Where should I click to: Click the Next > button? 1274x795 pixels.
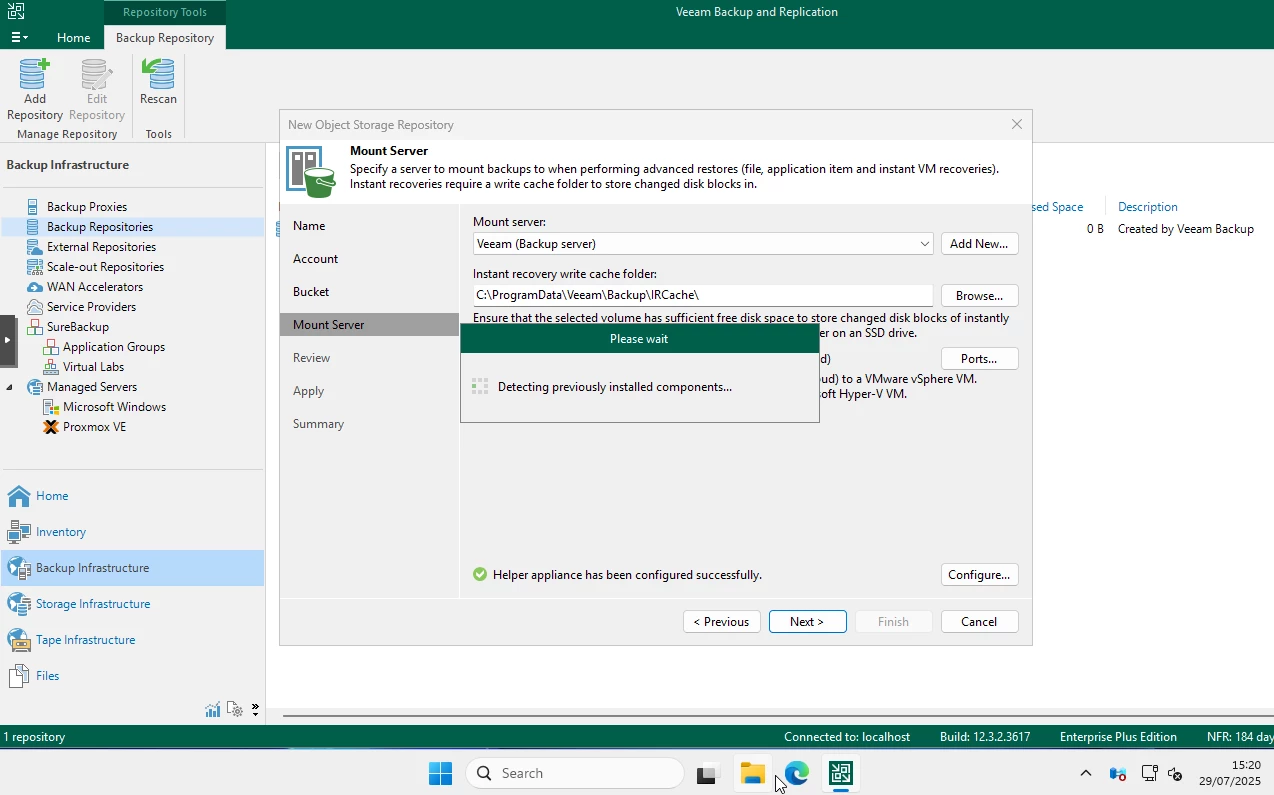807,622
